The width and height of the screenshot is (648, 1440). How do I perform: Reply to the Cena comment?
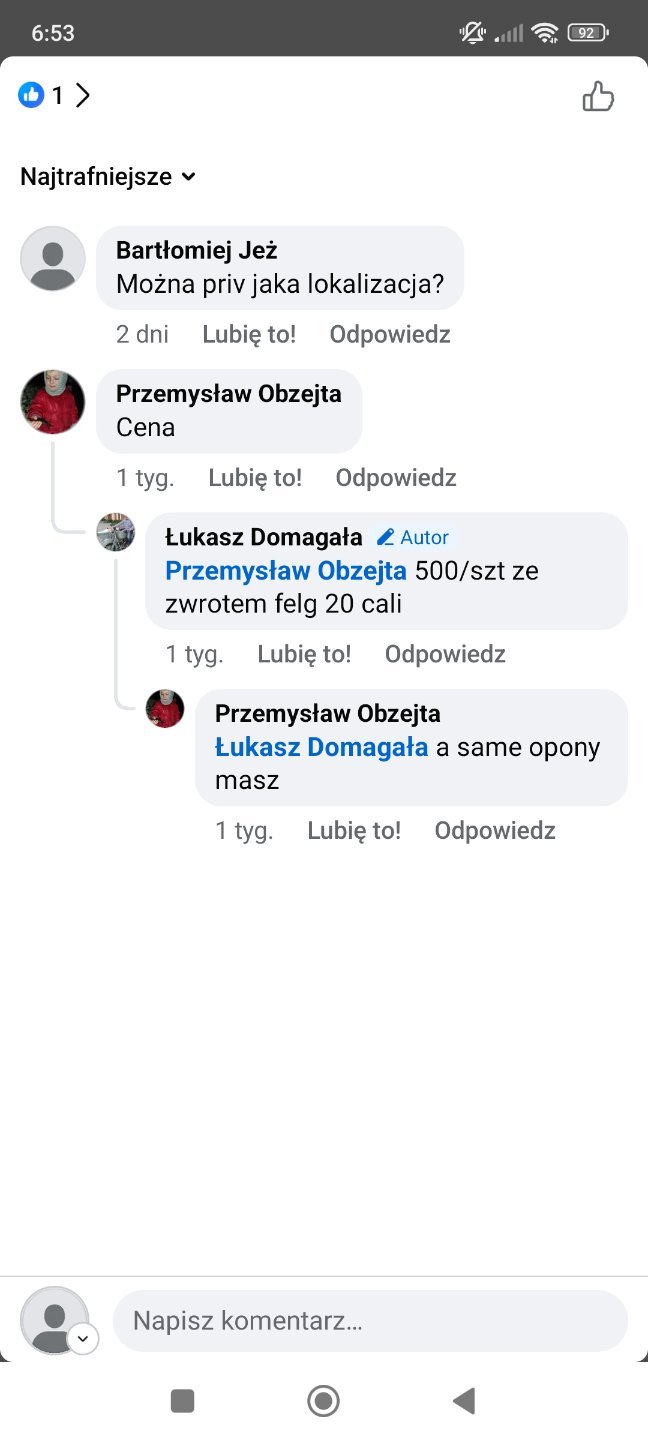[x=396, y=478]
